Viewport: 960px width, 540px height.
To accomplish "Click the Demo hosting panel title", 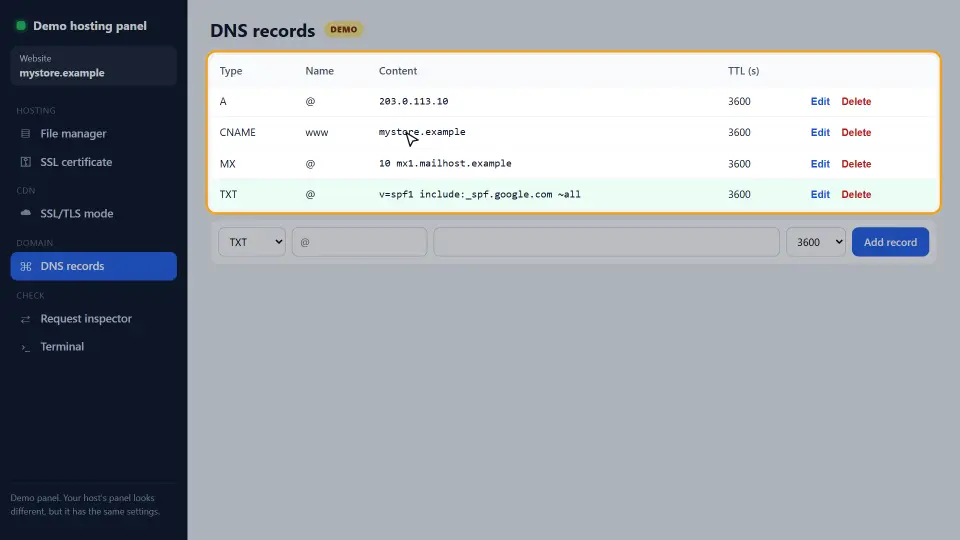I will coord(90,26).
